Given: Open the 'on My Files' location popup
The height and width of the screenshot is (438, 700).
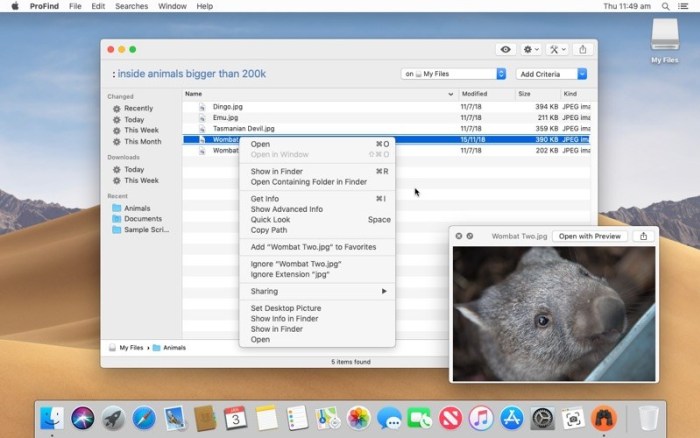Looking at the screenshot, I should (453, 74).
